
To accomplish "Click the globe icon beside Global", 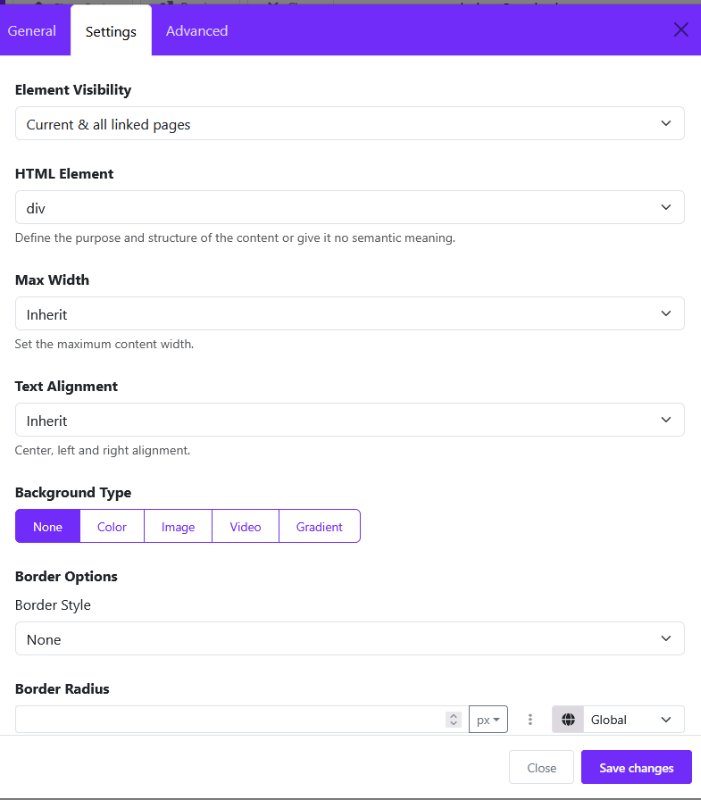I will click(x=568, y=720).
